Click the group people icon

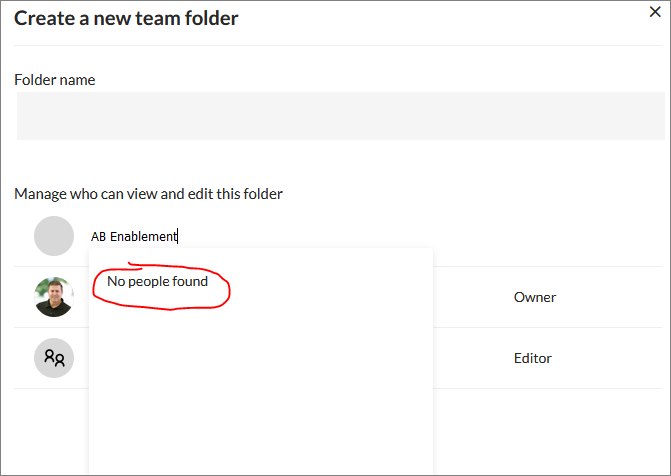click(54, 358)
